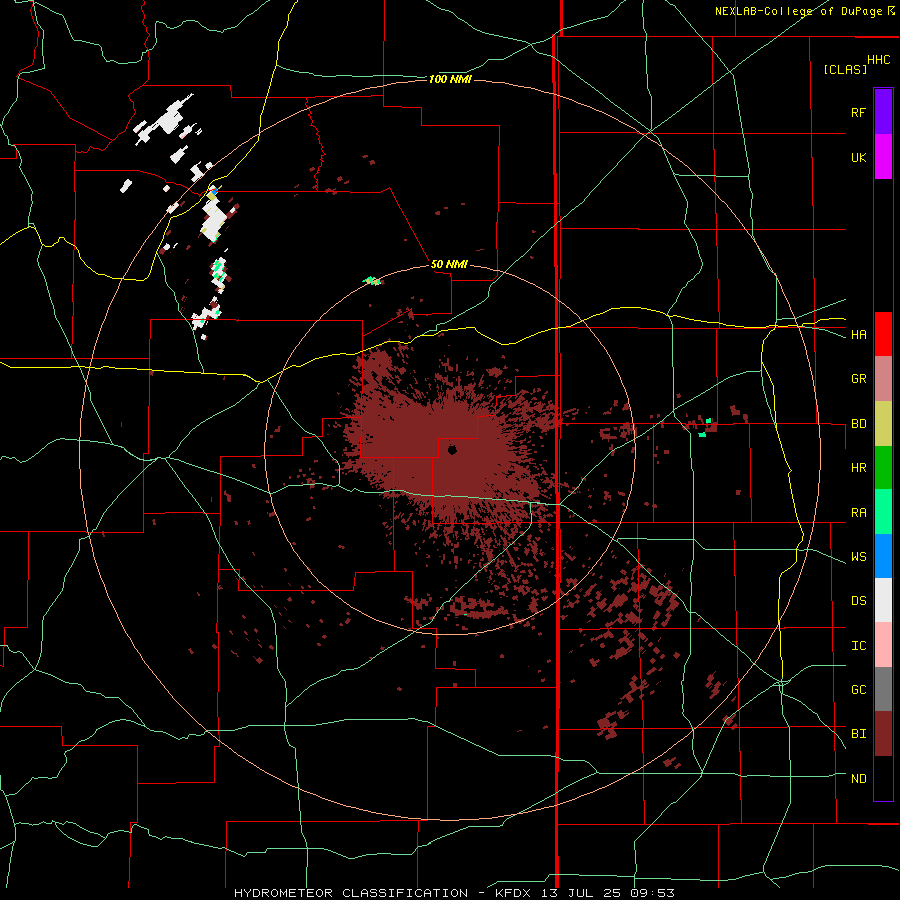Click the DS white legend swatch
The image size is (900, 900).
pyautogui.click(x=883, y=600)
